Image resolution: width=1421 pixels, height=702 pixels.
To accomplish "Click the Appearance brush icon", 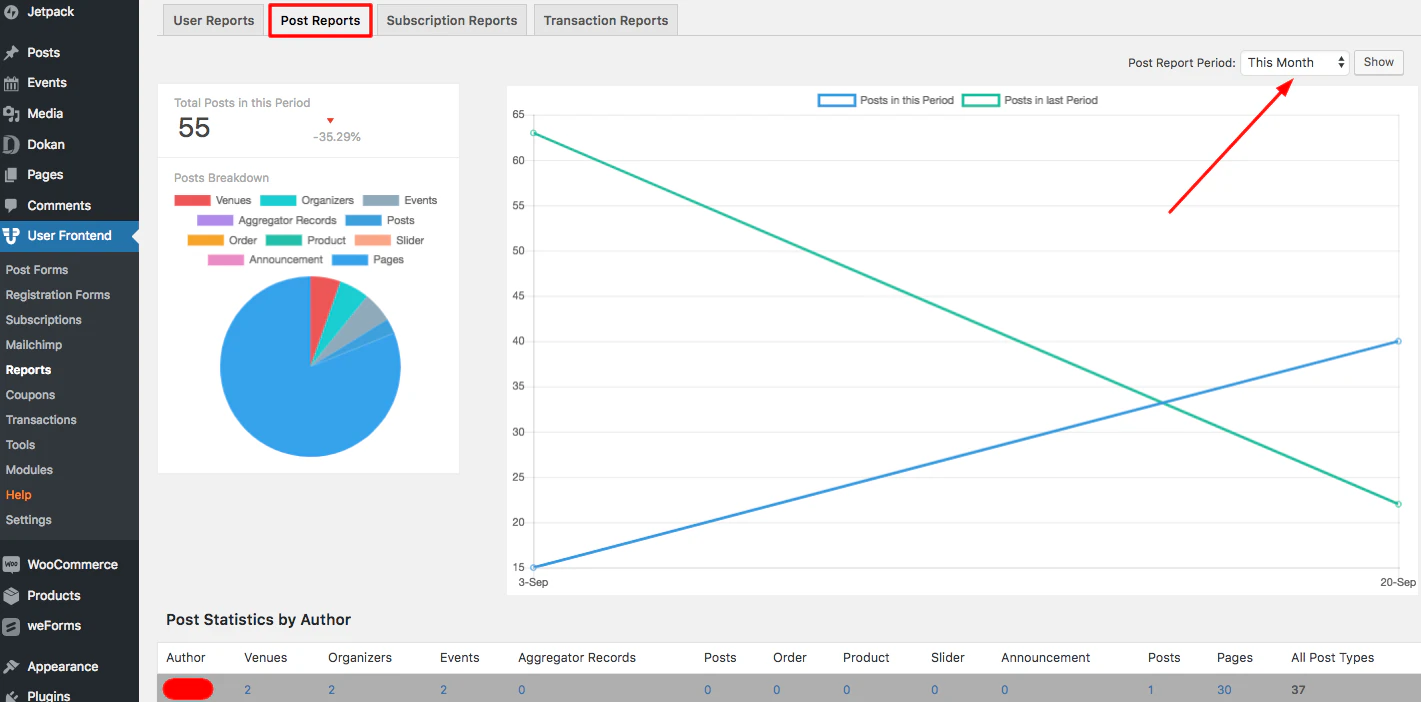I will (11, 667).
